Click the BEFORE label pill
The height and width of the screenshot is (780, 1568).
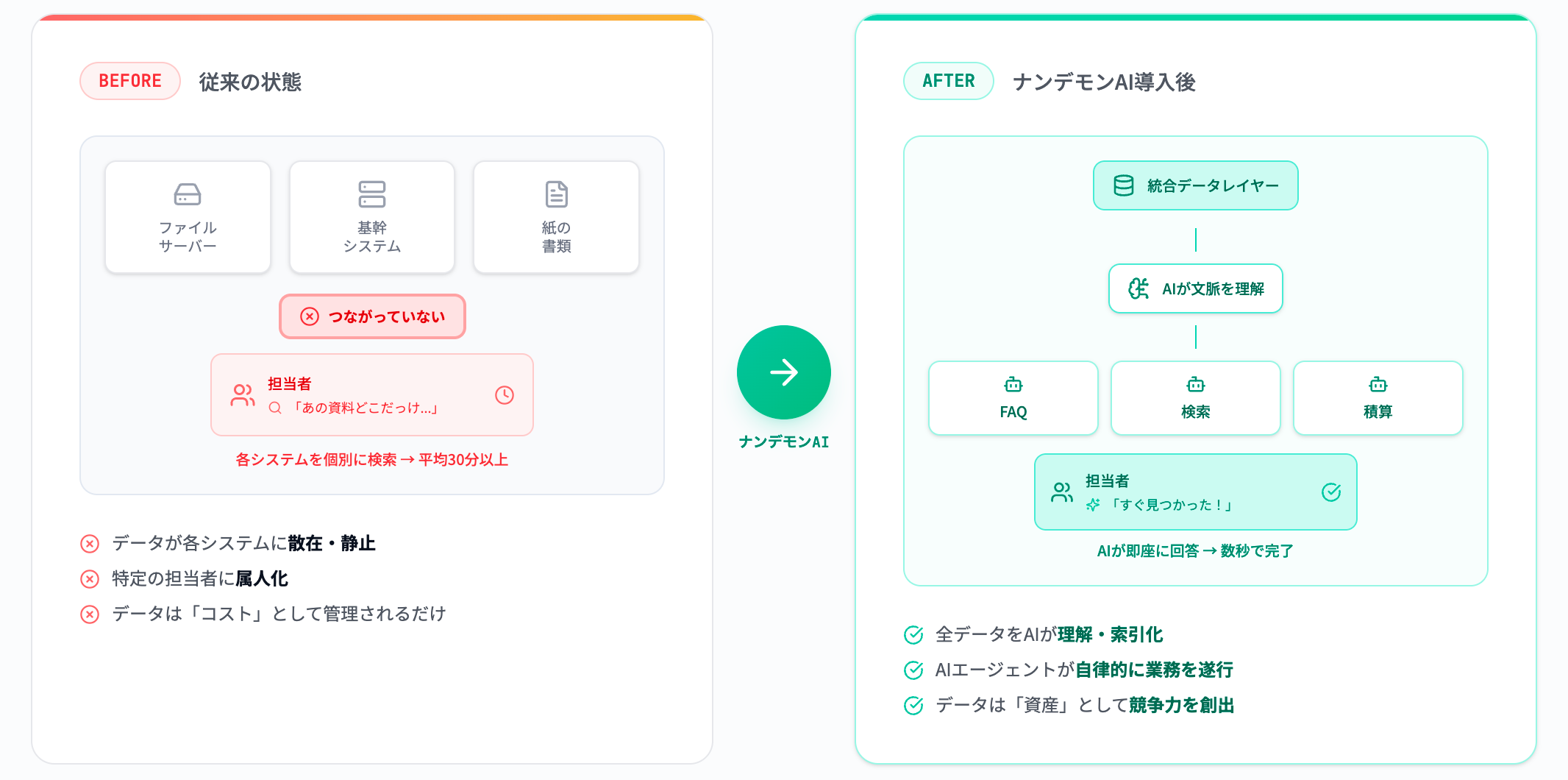click(130, 81)
